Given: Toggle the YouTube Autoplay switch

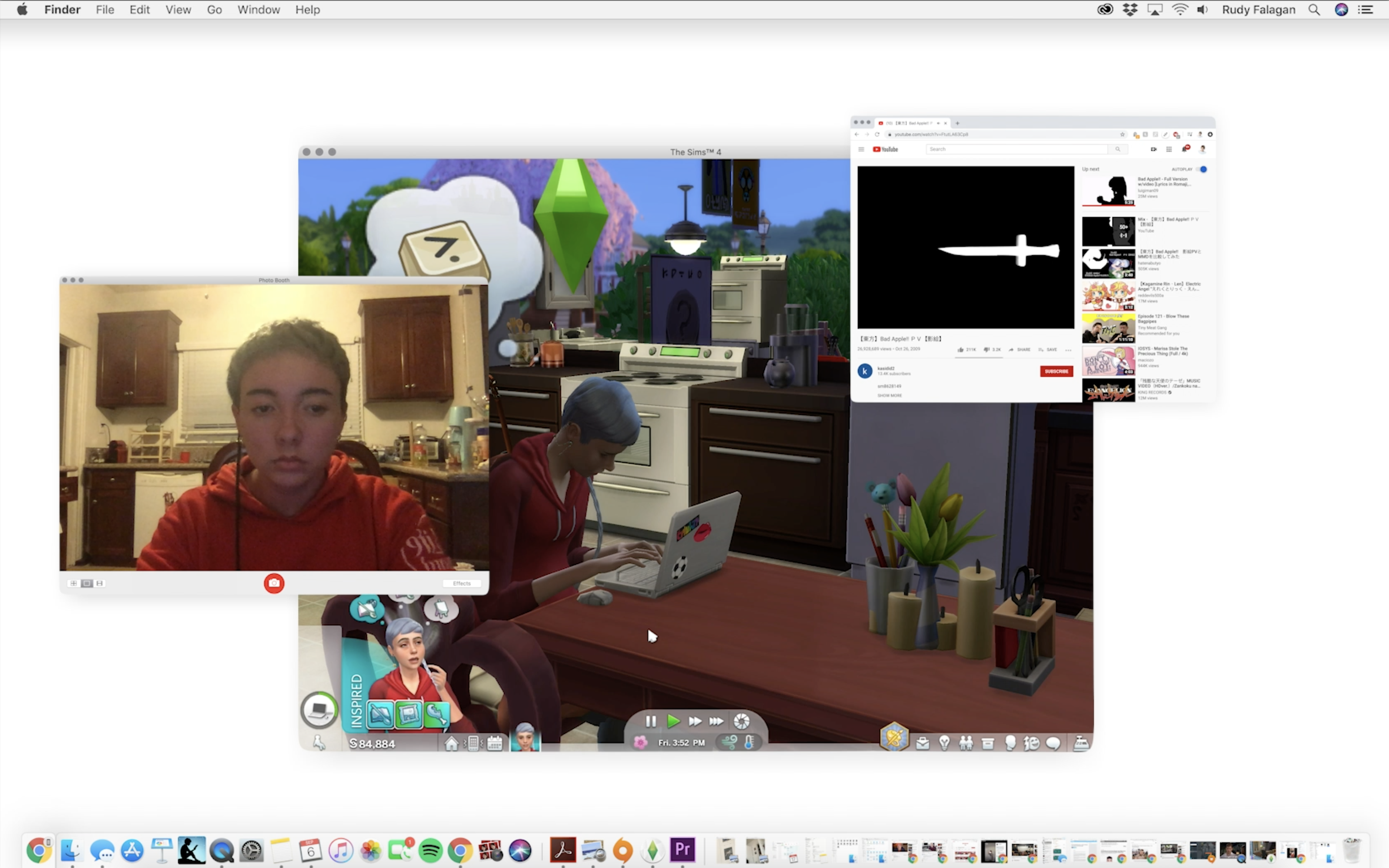Looking at the screenshot, I should (x=1203, y=169).
